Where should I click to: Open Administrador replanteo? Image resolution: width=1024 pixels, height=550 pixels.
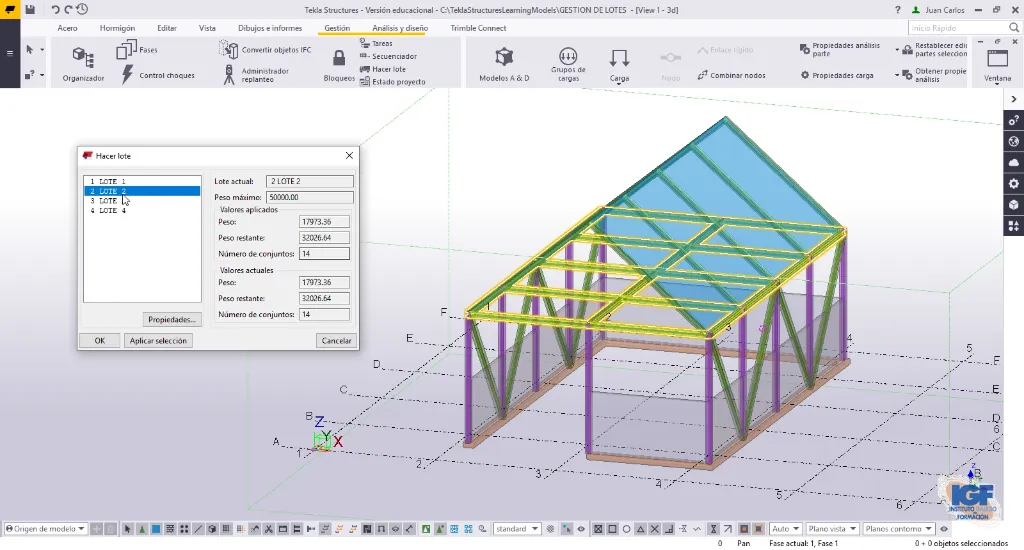pyautogui.click(x=255, y=75)
